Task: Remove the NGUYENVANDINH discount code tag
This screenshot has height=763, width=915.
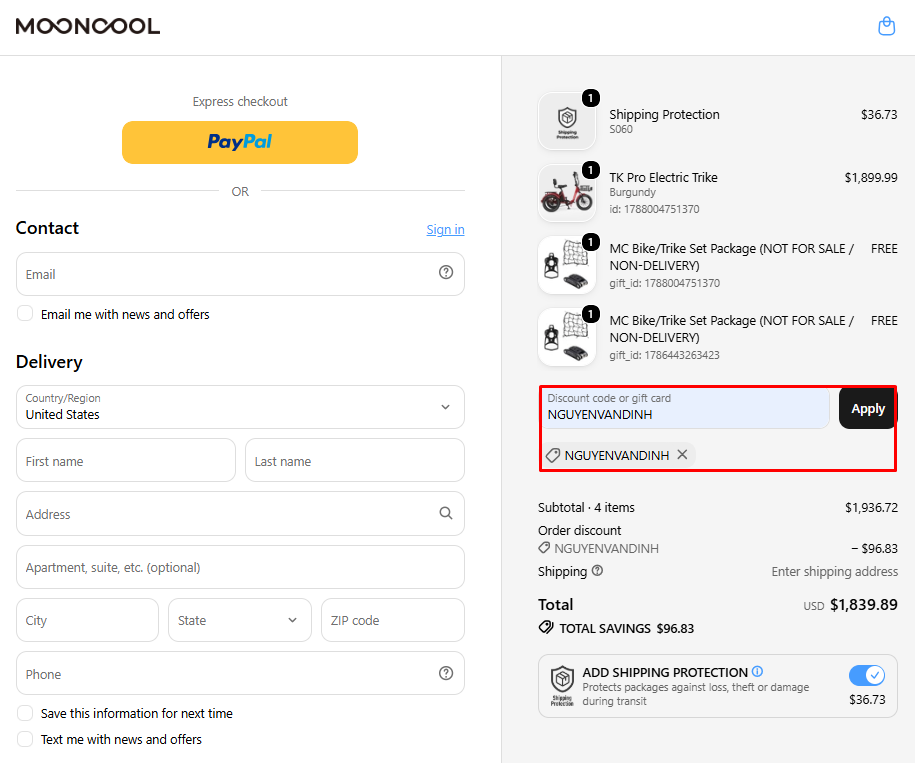Action: pos(682,454)
